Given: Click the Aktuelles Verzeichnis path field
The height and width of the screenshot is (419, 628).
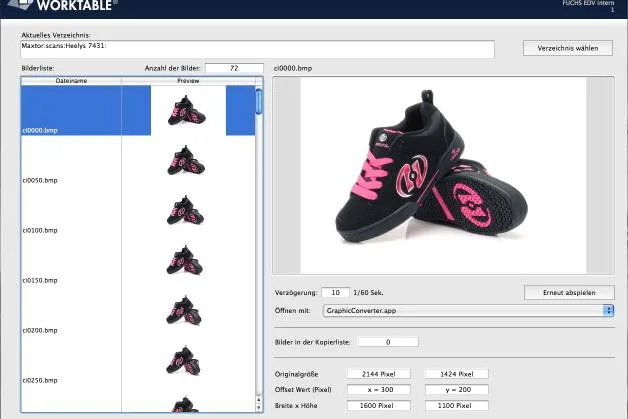Looking at the screenshot, I should (258, 49).
